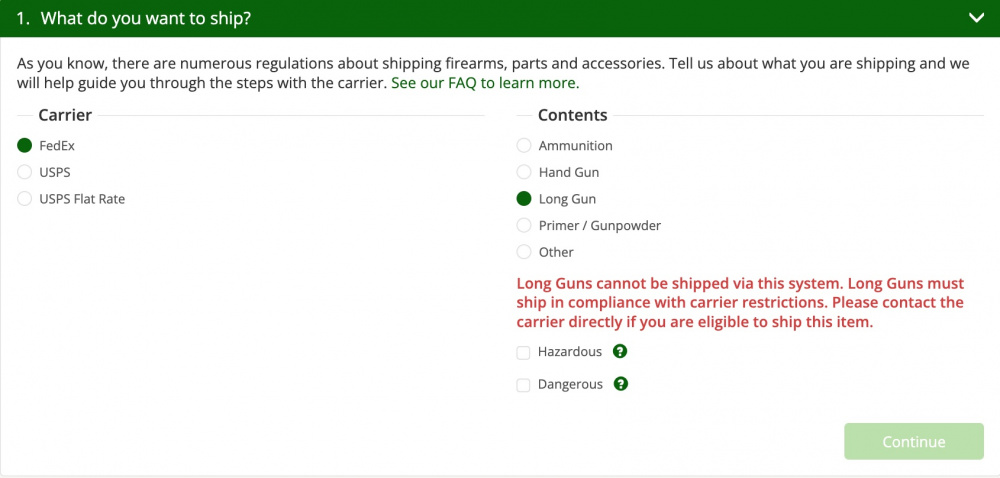Viewport: 1000px width, 478px height.
Task: Click the introductory regulations paragraph text
Action: (493, 73)
